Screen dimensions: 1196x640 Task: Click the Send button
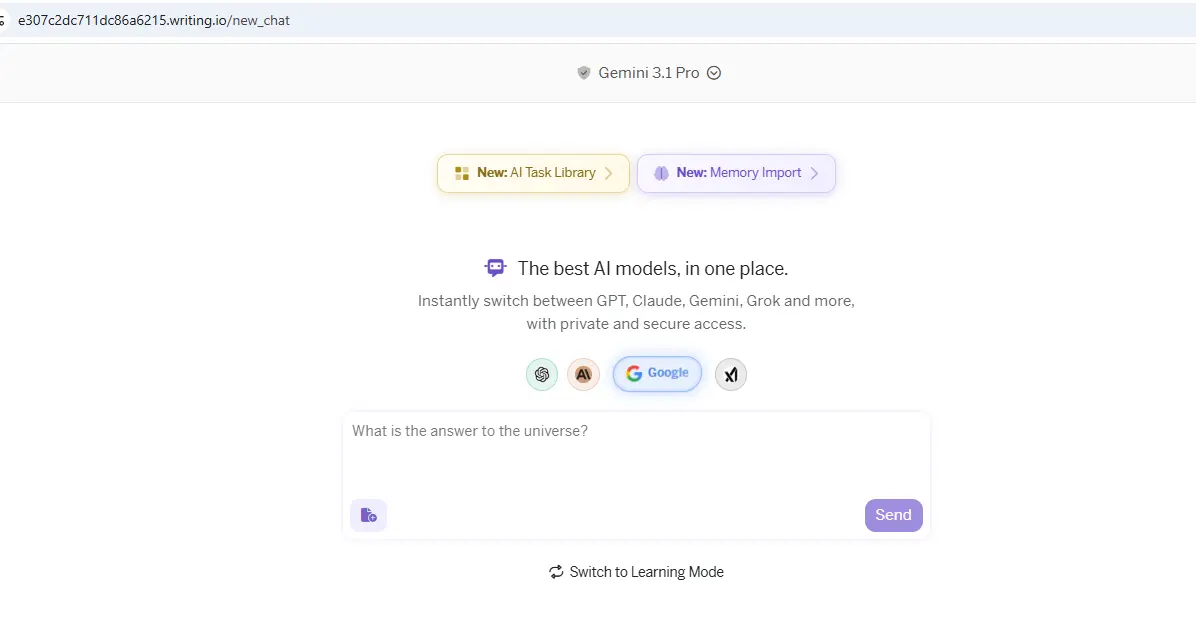click(893, 516)
